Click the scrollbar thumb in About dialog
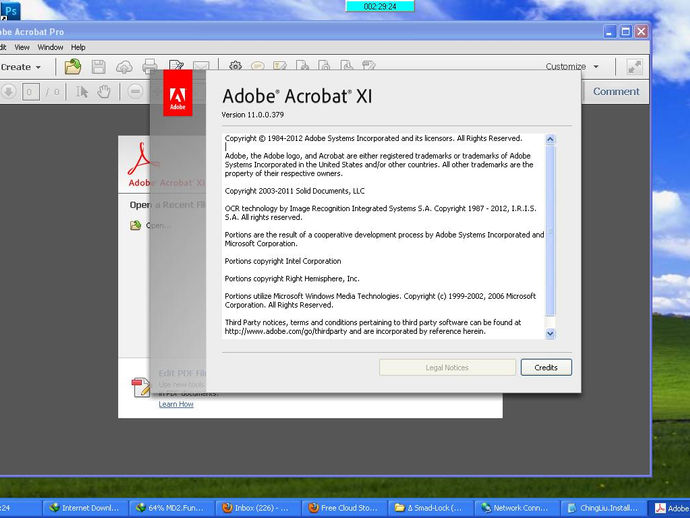Screen dimensions: 690x518 point(550,231)
